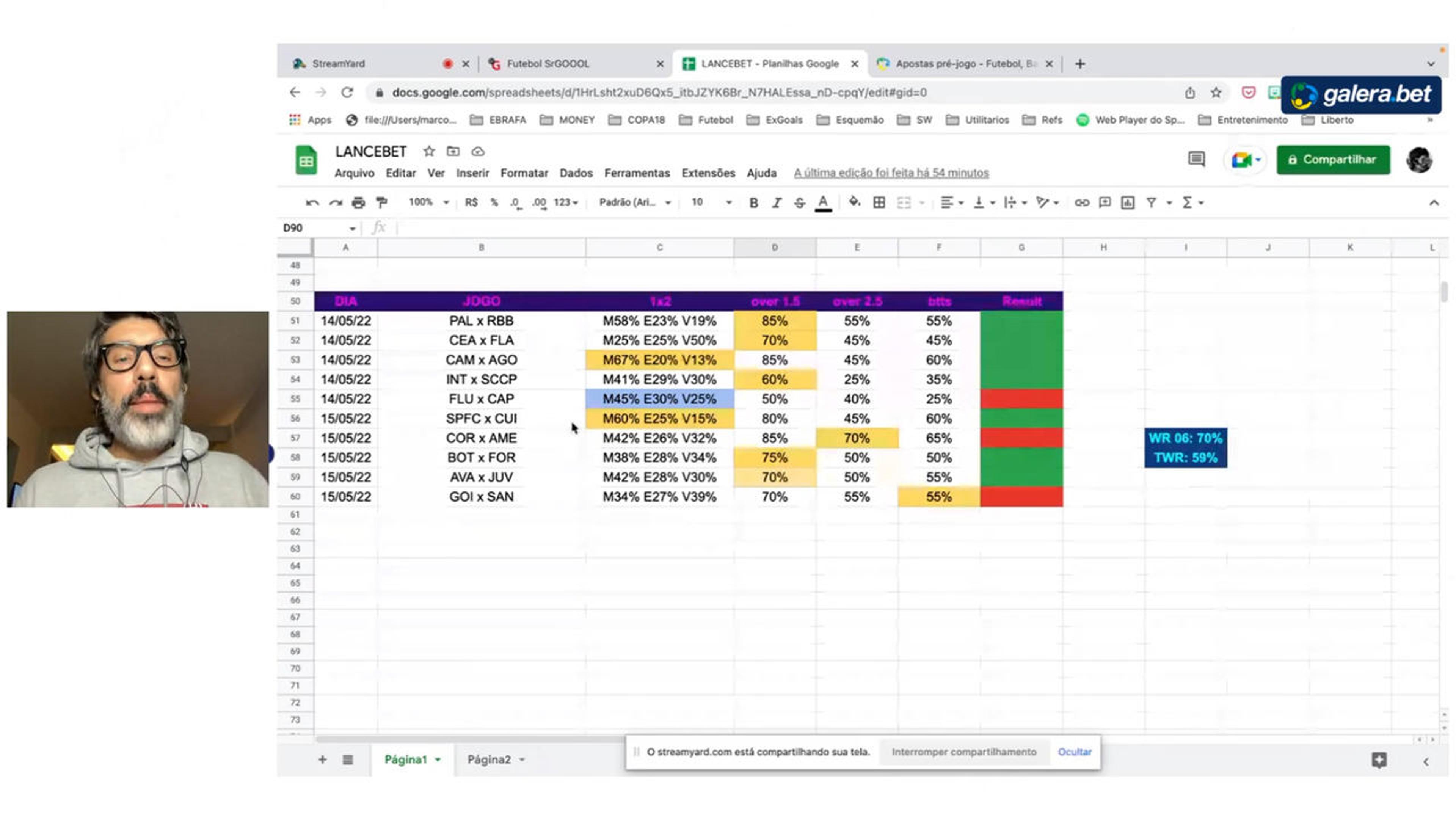1456x819 pixels.
Task: Open the Arquivo menu
Action: pos(355,173)
